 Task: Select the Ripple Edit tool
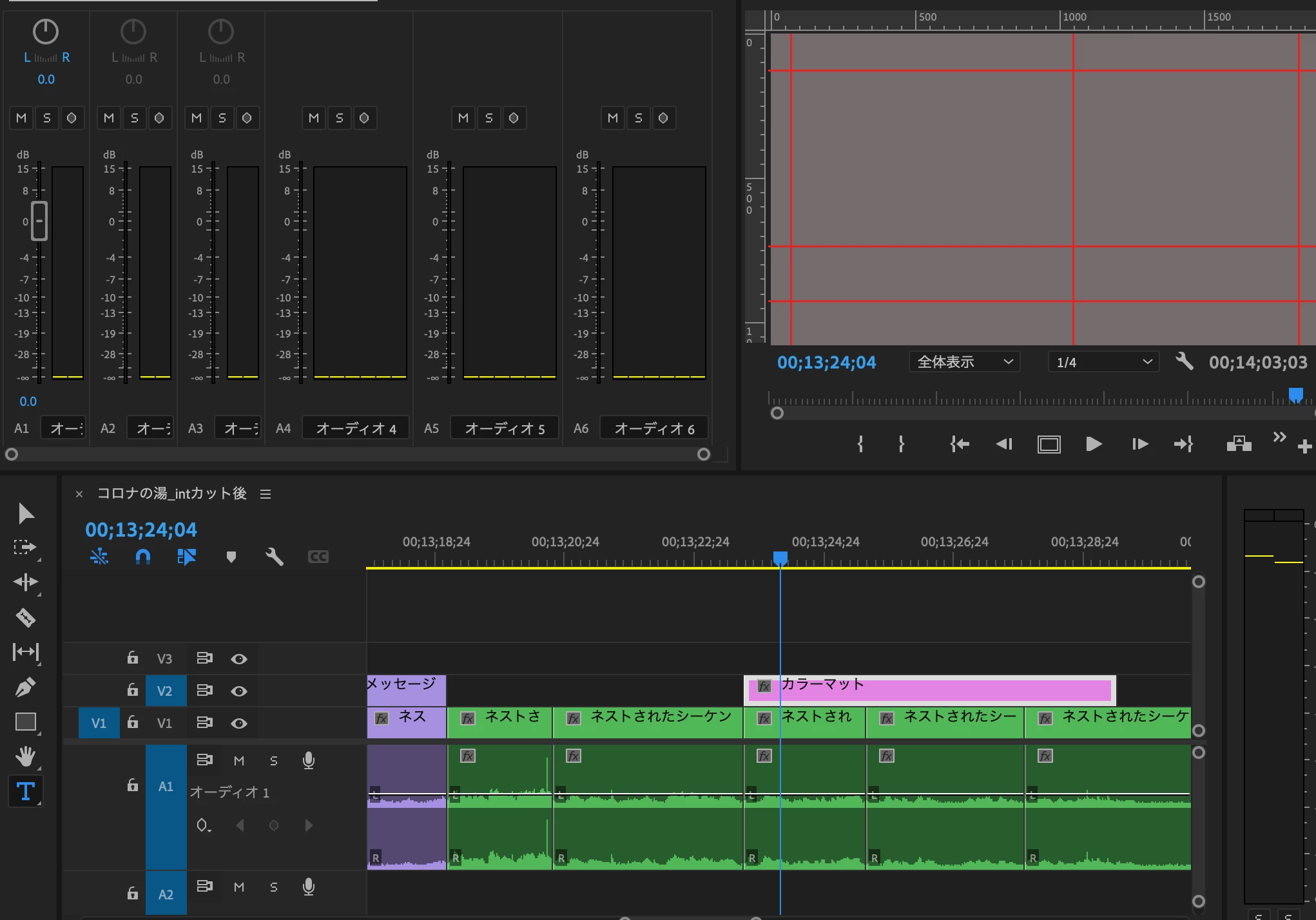point(25,582)
